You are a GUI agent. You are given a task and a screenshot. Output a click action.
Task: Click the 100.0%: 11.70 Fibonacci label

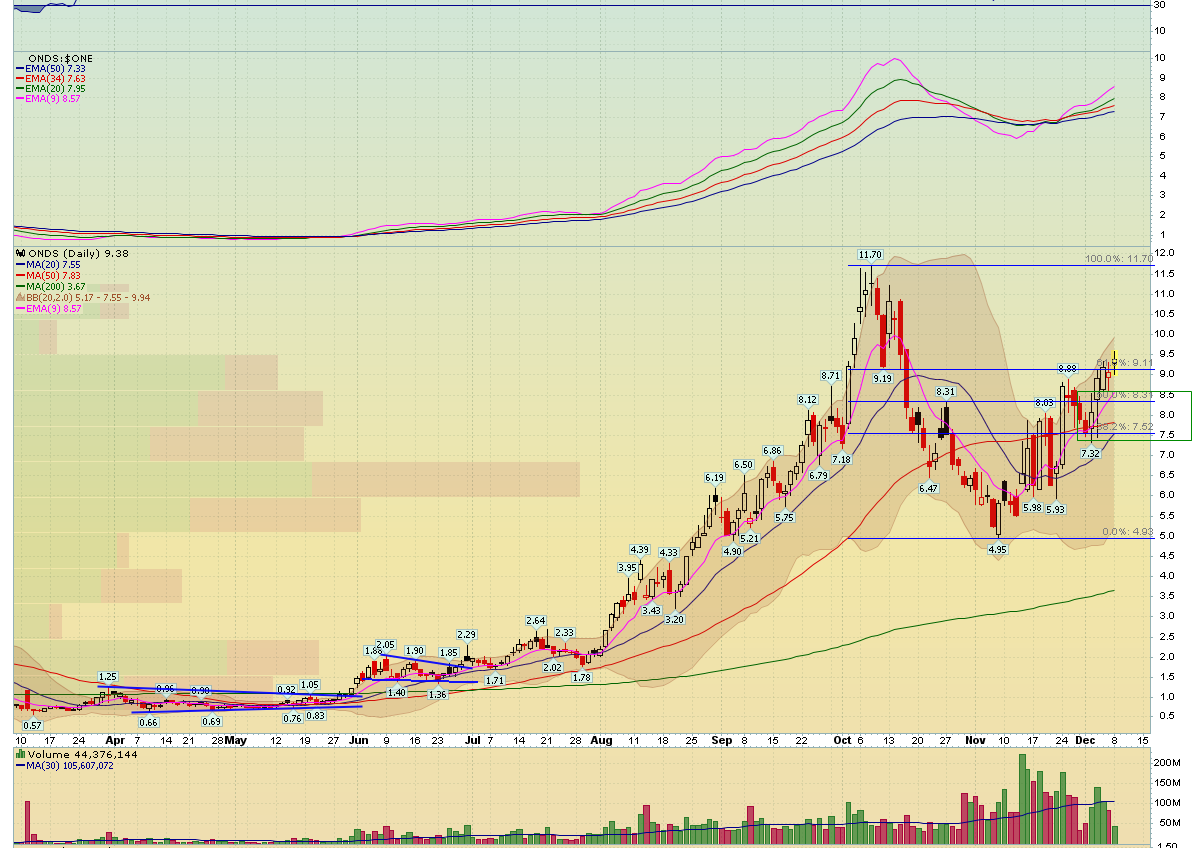click(x=1119, y=259)
